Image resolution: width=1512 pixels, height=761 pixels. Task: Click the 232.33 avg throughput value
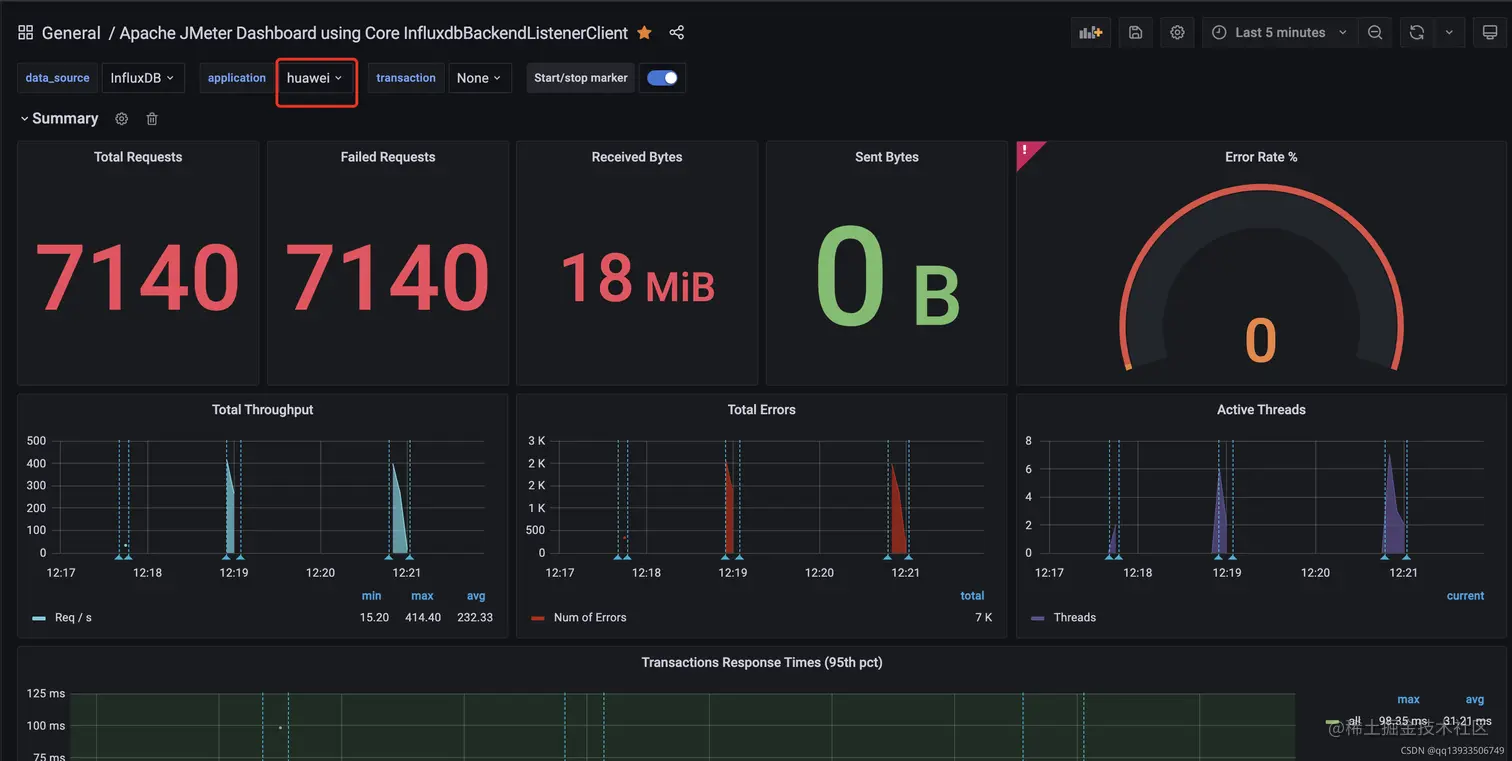(x=475, y=618)
